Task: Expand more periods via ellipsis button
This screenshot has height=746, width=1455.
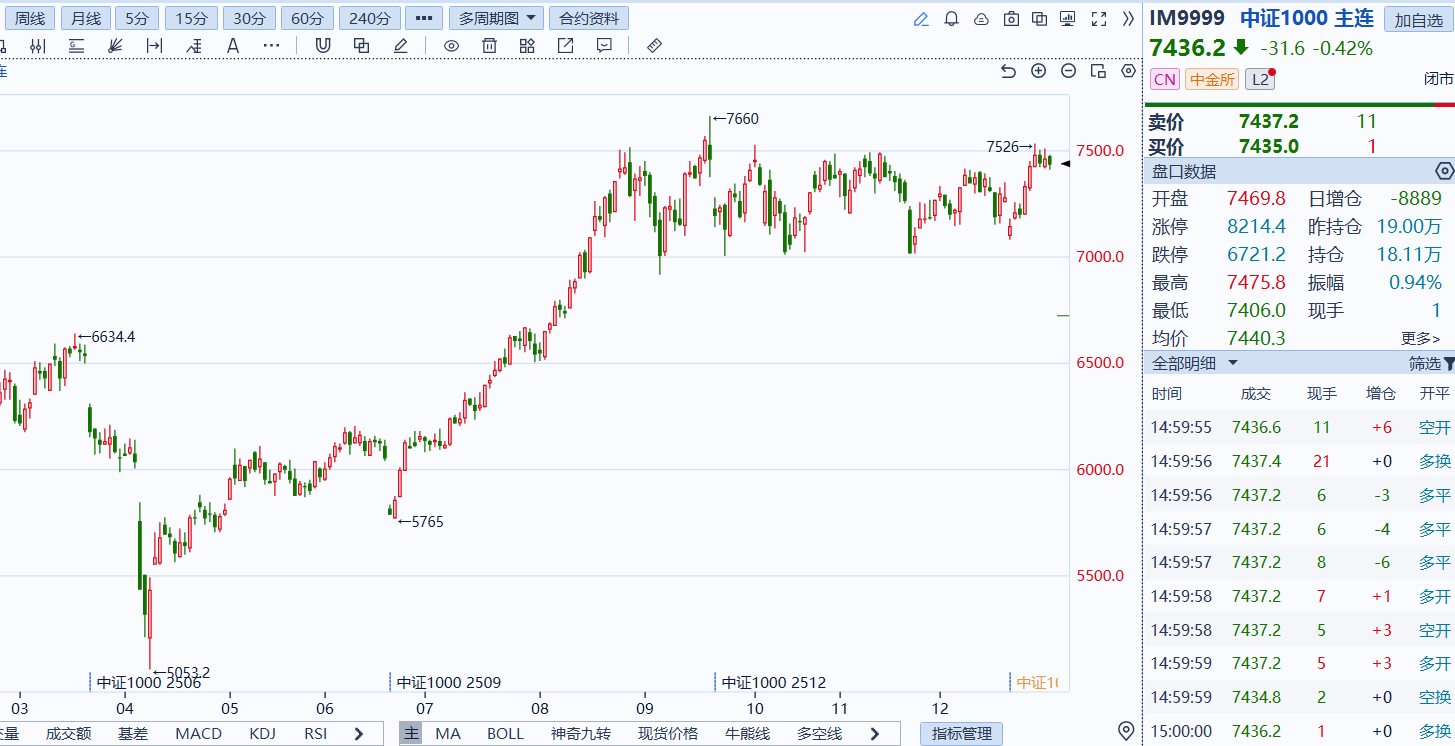Action: [422, 18]
